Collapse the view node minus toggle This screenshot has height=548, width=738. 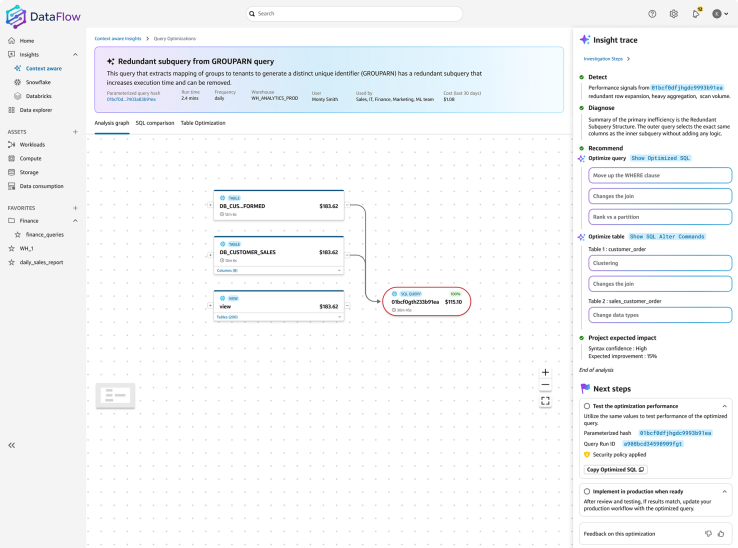point(348,306)
